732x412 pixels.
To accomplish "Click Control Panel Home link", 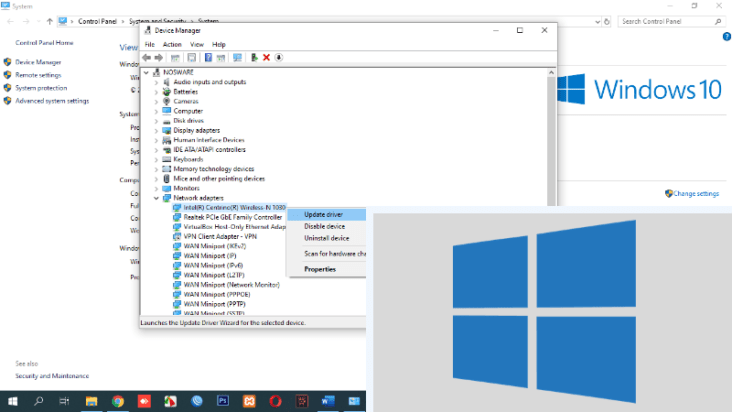I will click(x=44, y=42).
